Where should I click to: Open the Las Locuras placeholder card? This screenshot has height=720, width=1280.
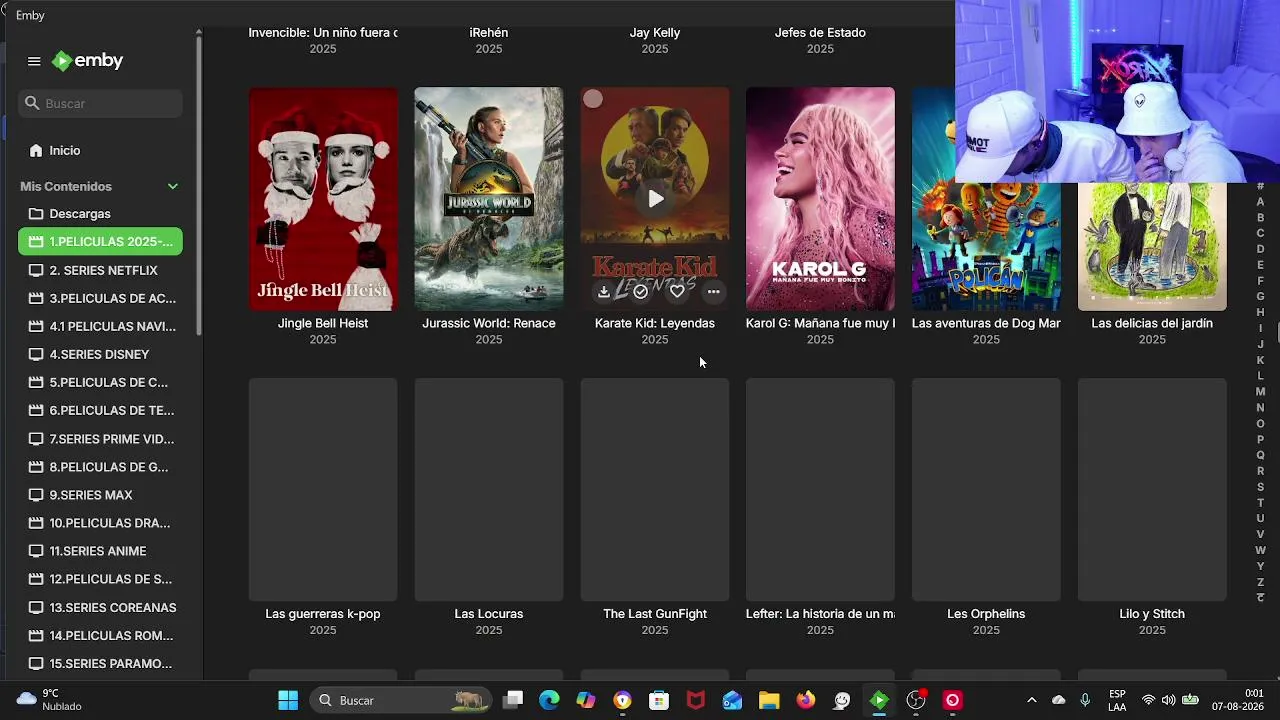(x=489, y=490)
